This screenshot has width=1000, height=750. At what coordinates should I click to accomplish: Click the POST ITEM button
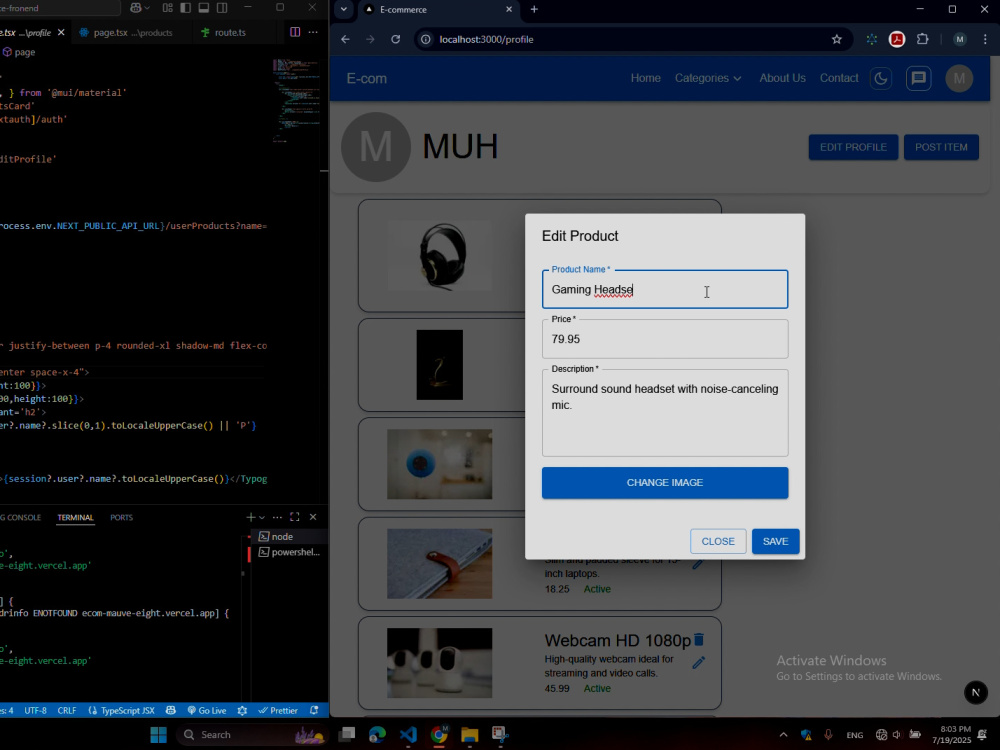(941, 147)
